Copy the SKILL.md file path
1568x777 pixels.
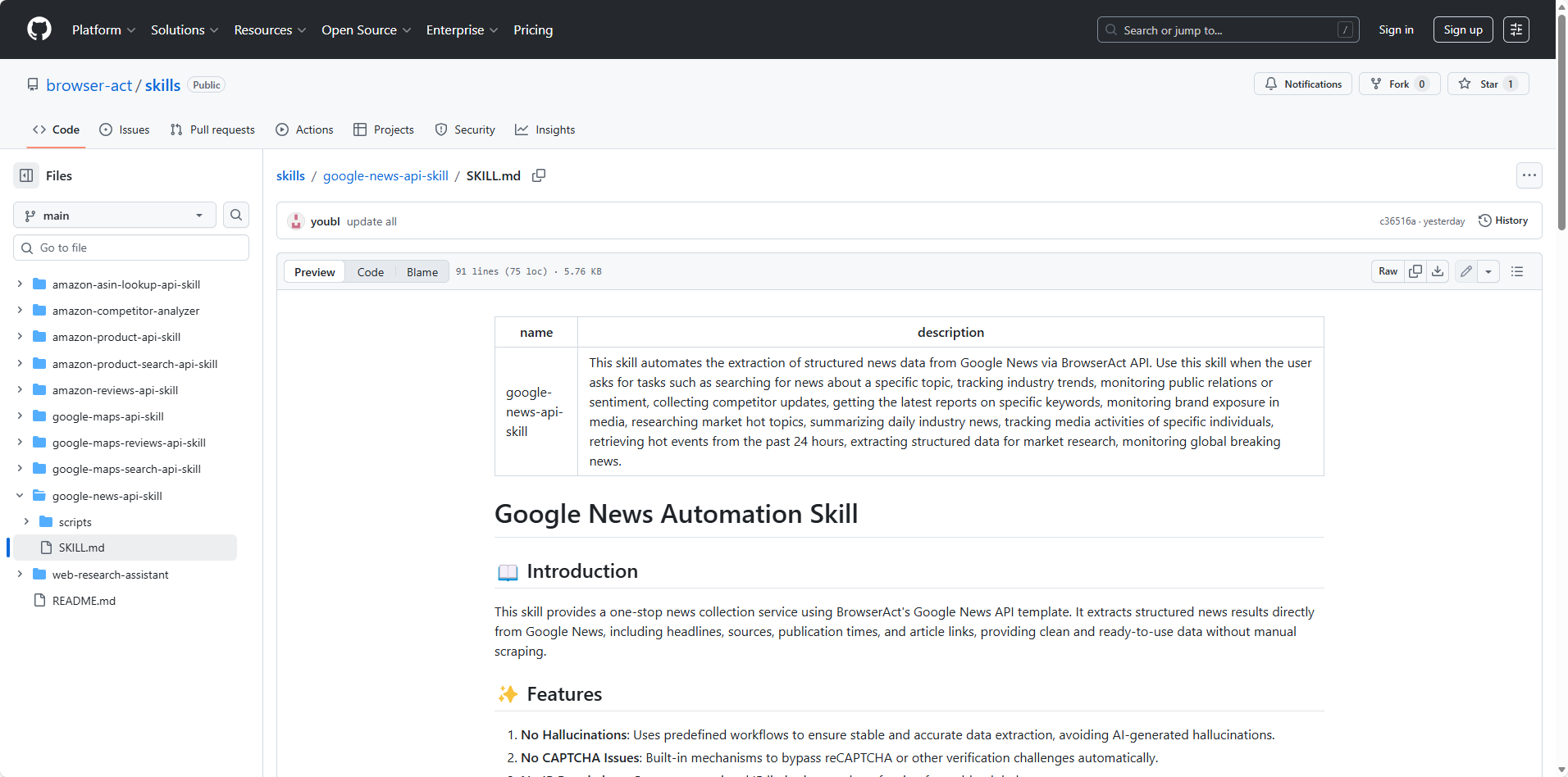tap(539, 175)
